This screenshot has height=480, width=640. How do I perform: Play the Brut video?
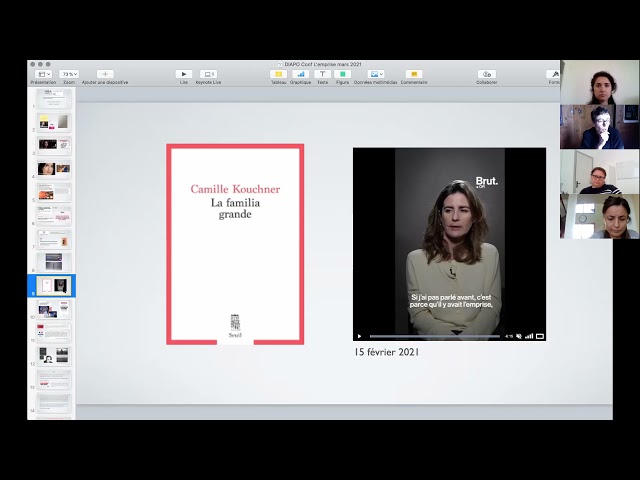pyautogui.click(x=360, y=336)
